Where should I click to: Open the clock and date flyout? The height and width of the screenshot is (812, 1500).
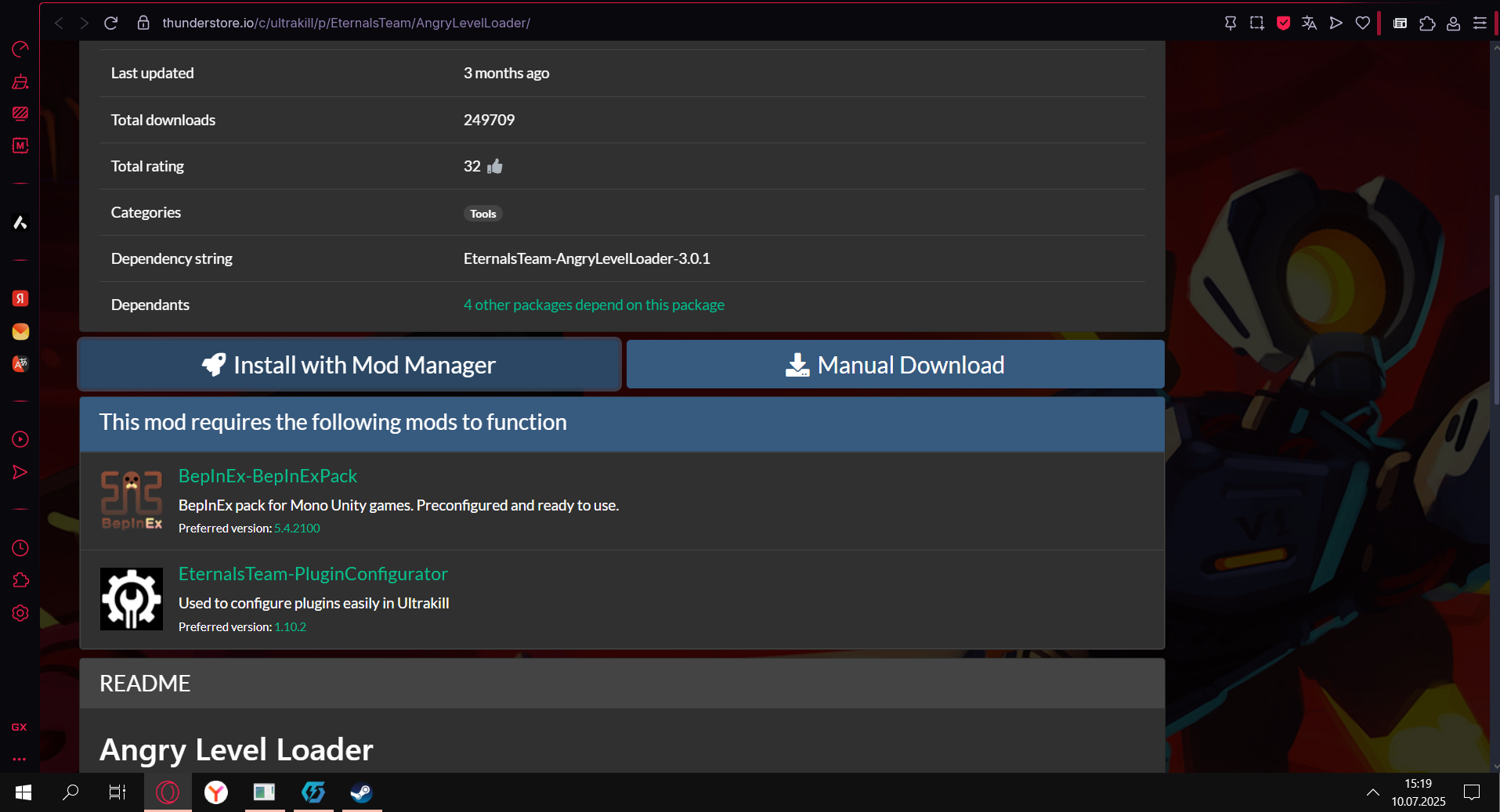click(1419, 792)
